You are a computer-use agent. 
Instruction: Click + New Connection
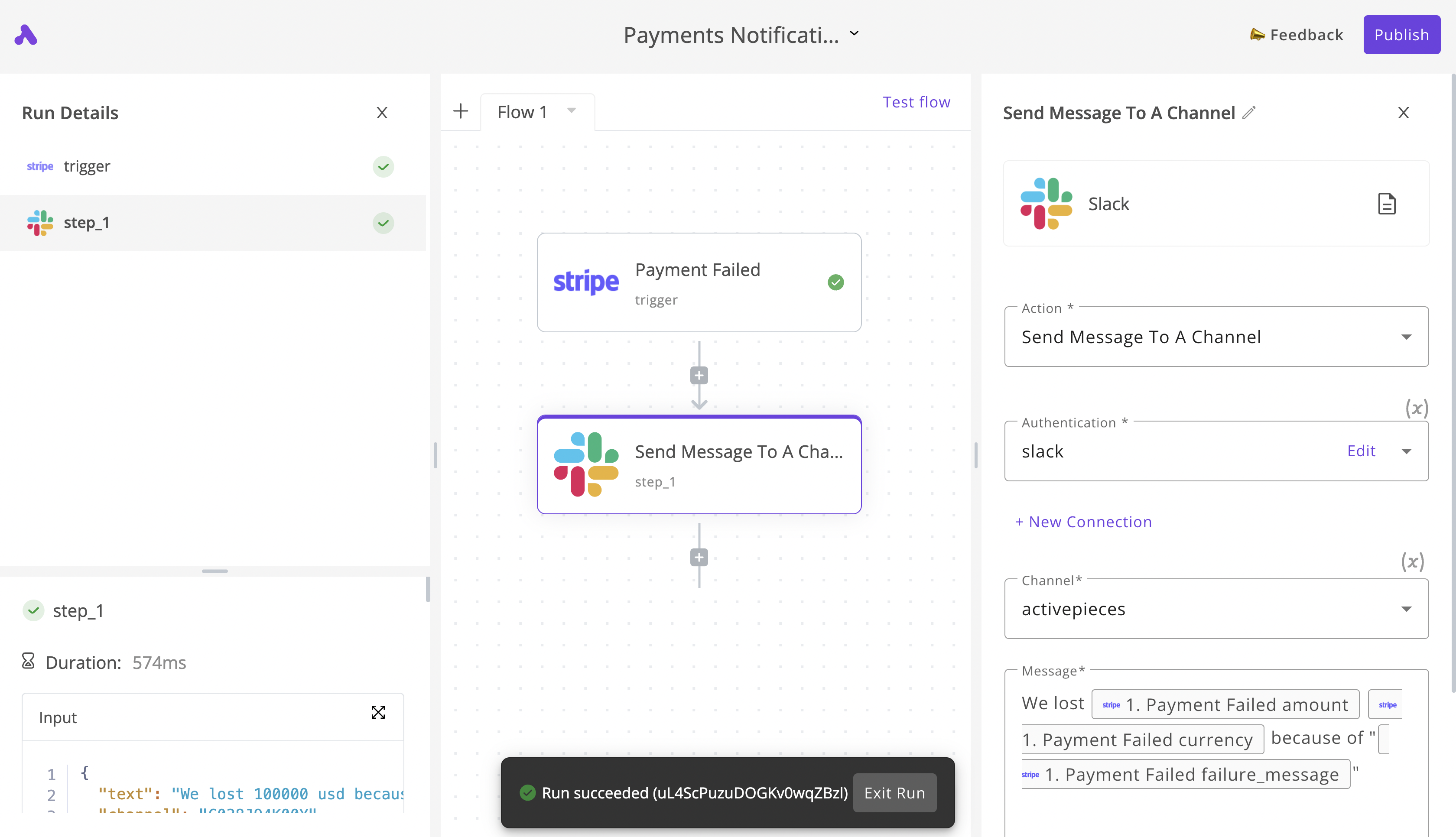[1083, 522]
